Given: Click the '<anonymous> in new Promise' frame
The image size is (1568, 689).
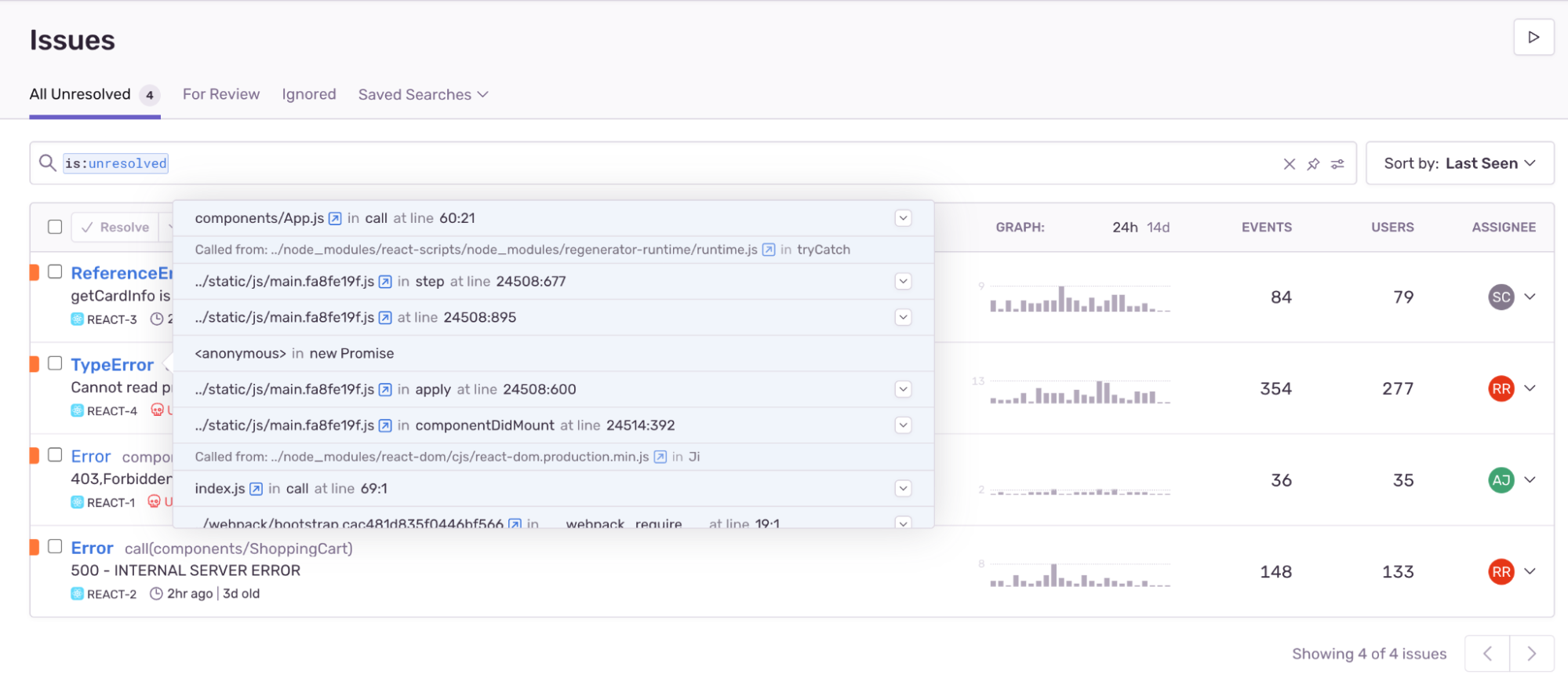Looking at the screenshot, I should pyautogui.click(x=553, y=354).
